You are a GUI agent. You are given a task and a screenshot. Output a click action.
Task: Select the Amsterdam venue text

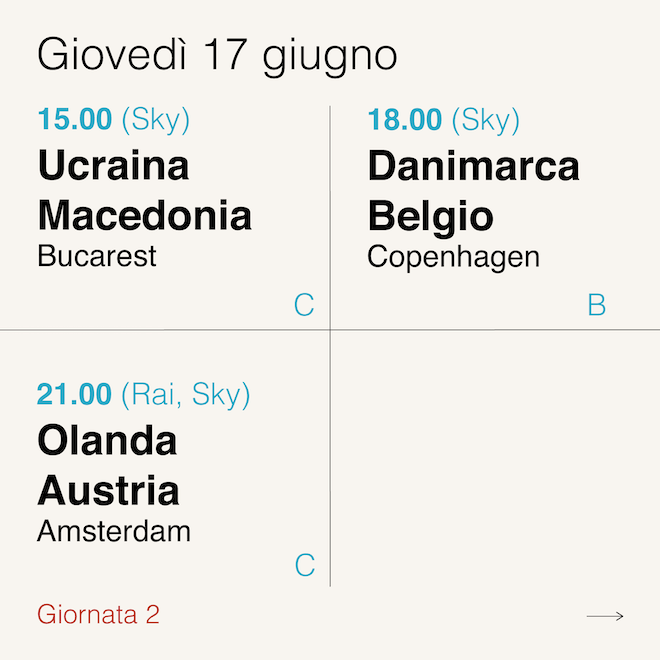[114, 531]
